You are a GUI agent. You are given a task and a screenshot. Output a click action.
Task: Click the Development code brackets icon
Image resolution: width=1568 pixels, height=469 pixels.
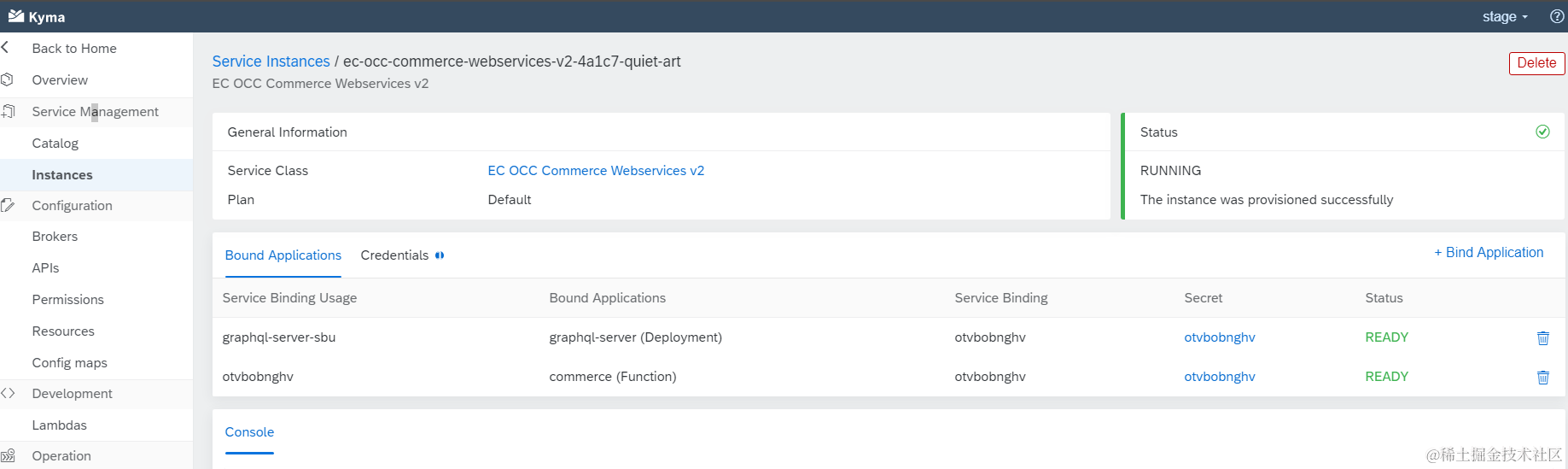coord(8,394)
